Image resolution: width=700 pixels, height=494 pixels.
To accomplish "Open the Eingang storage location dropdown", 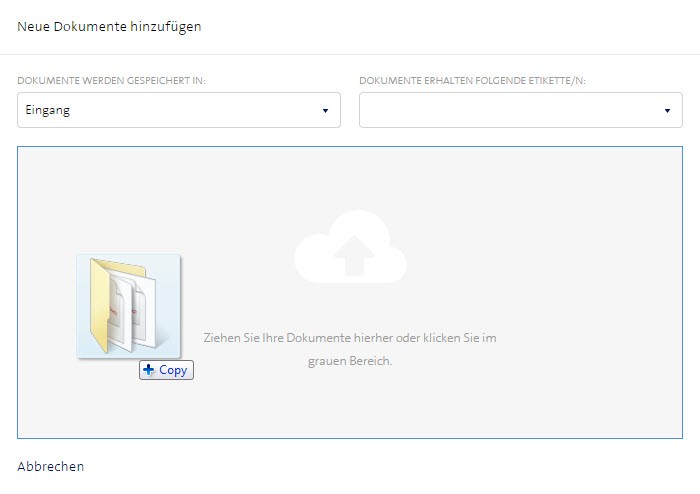I will tap(170, 110).
